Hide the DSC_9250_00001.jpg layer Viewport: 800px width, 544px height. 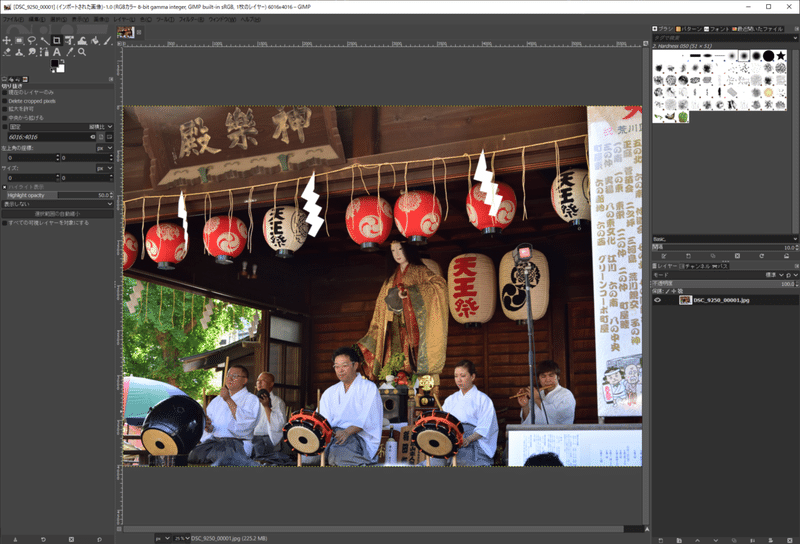click(657, 300)
